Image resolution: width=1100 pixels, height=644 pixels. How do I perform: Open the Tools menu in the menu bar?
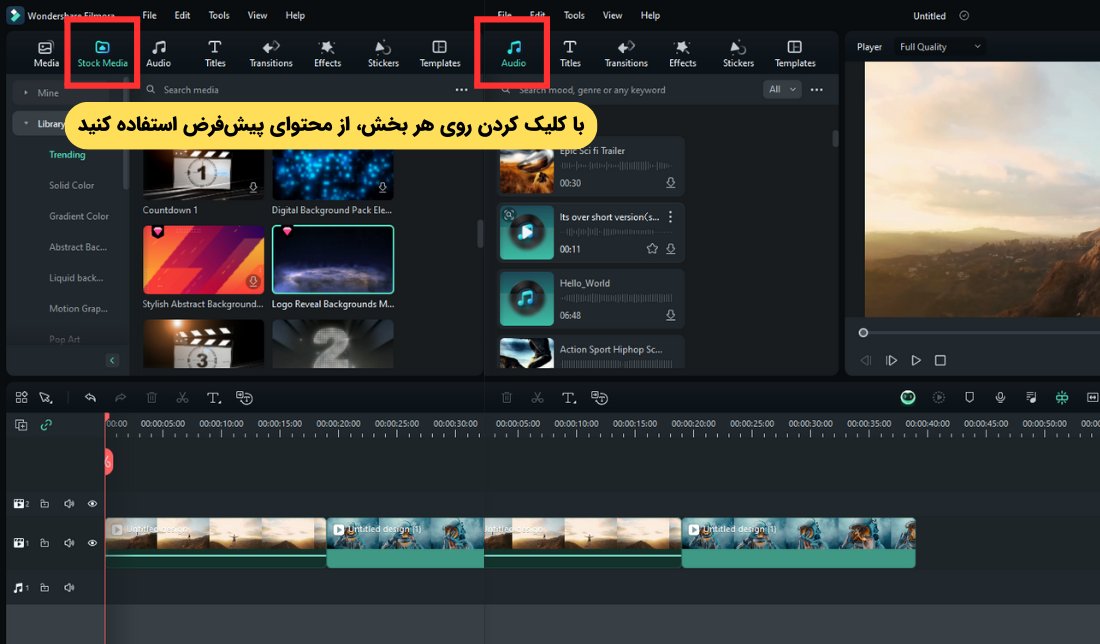(218, 15)
